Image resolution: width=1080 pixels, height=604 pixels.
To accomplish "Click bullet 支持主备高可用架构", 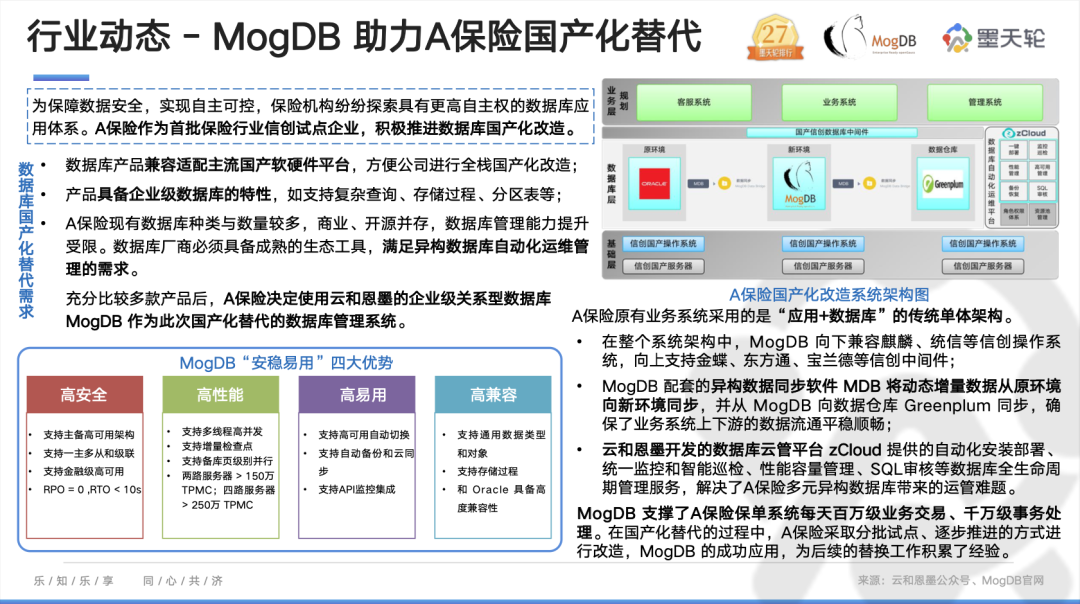I will click(x=88, y=435).
